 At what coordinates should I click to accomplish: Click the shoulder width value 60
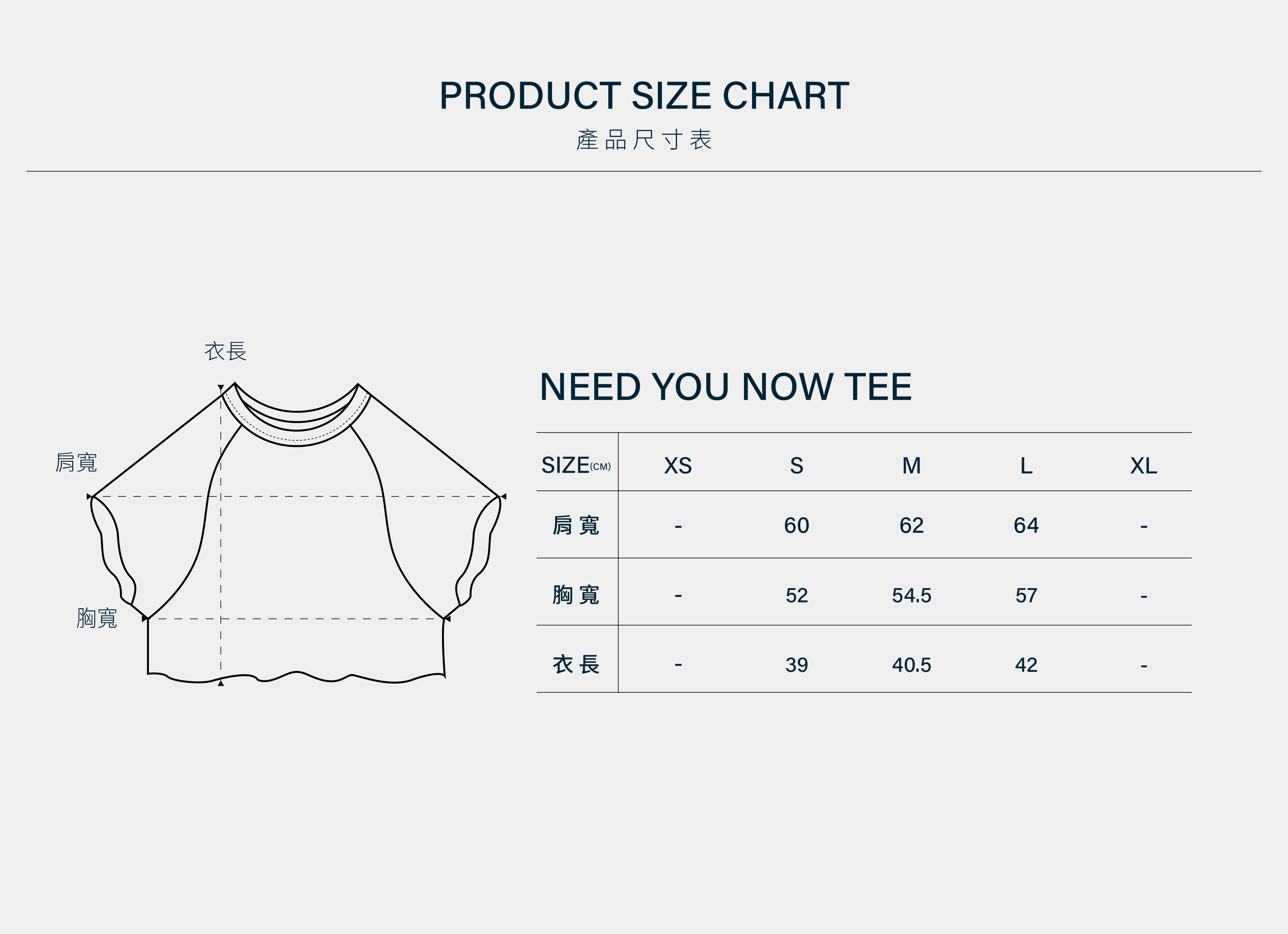(x=796, y=526)
